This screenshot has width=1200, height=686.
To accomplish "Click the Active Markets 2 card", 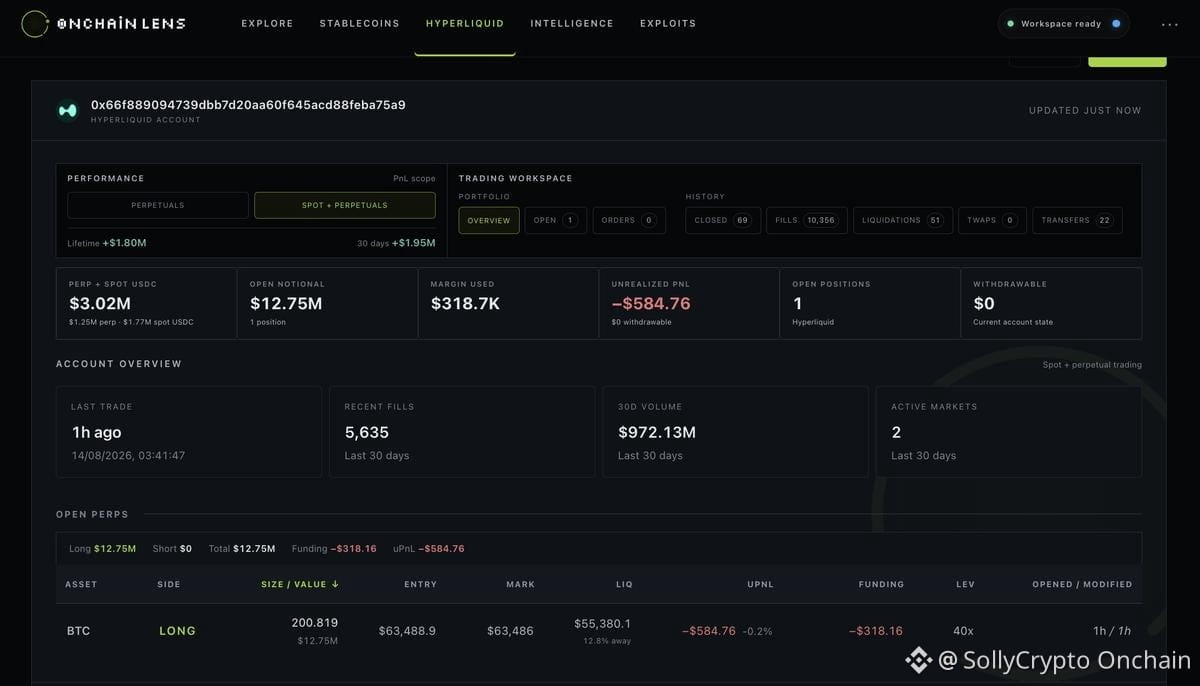I will point(1009,432).
